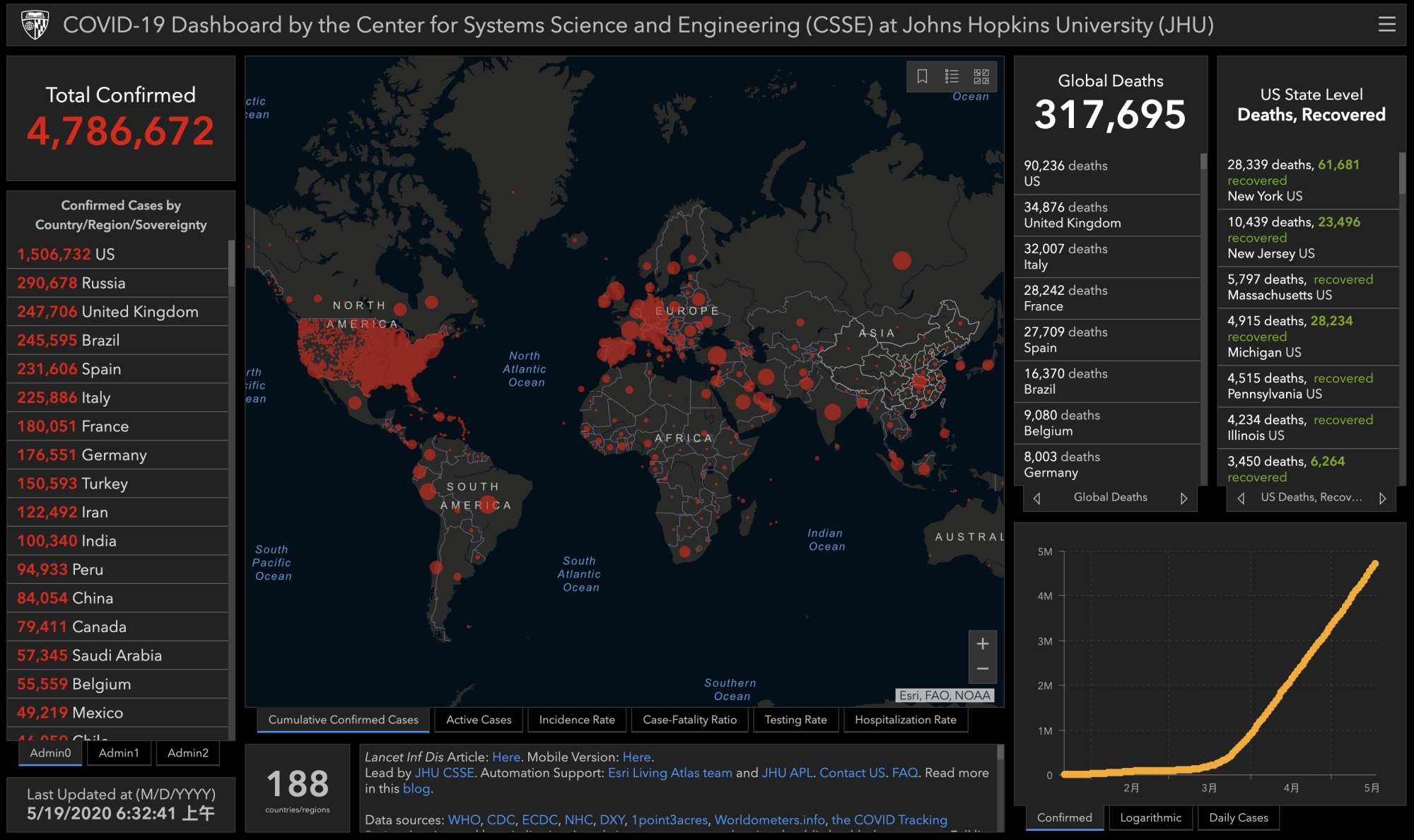Open the Case-Fatality Ratio map tab
Image resolution: width=1414 pixels, height=840 pixels.
(689, 720)
